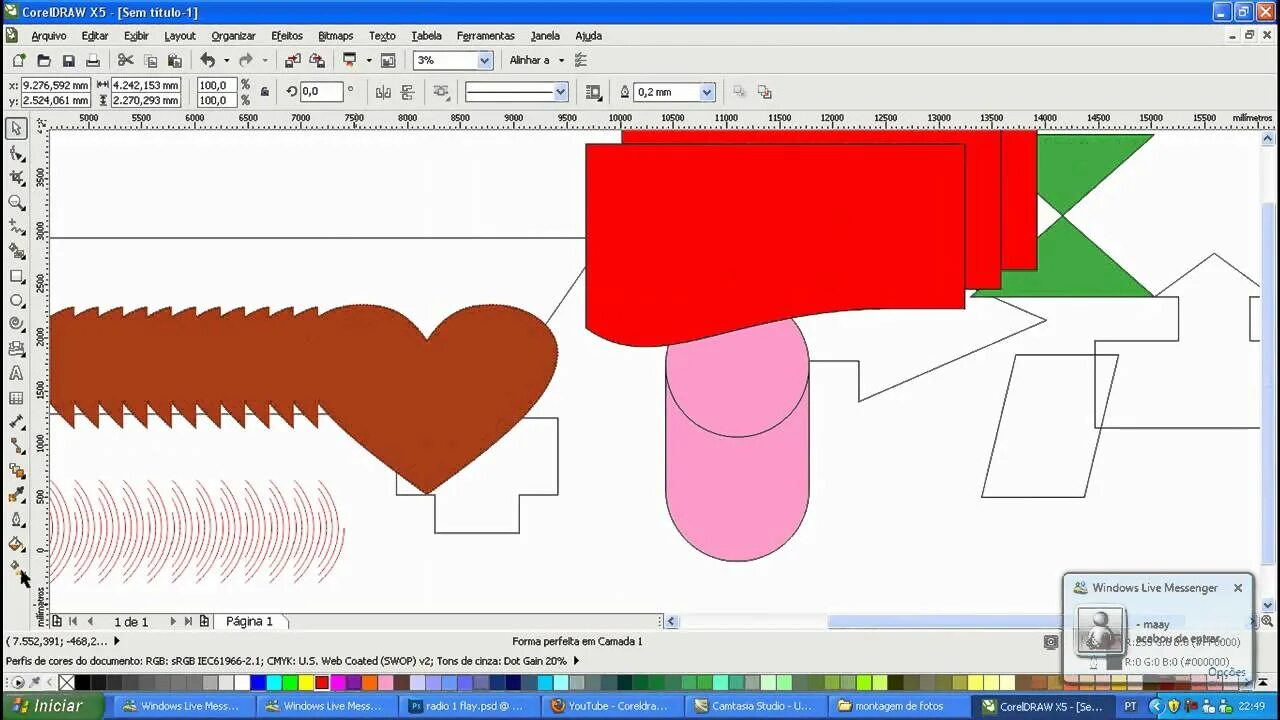Click the rotation angle field

tap(322, 92)
